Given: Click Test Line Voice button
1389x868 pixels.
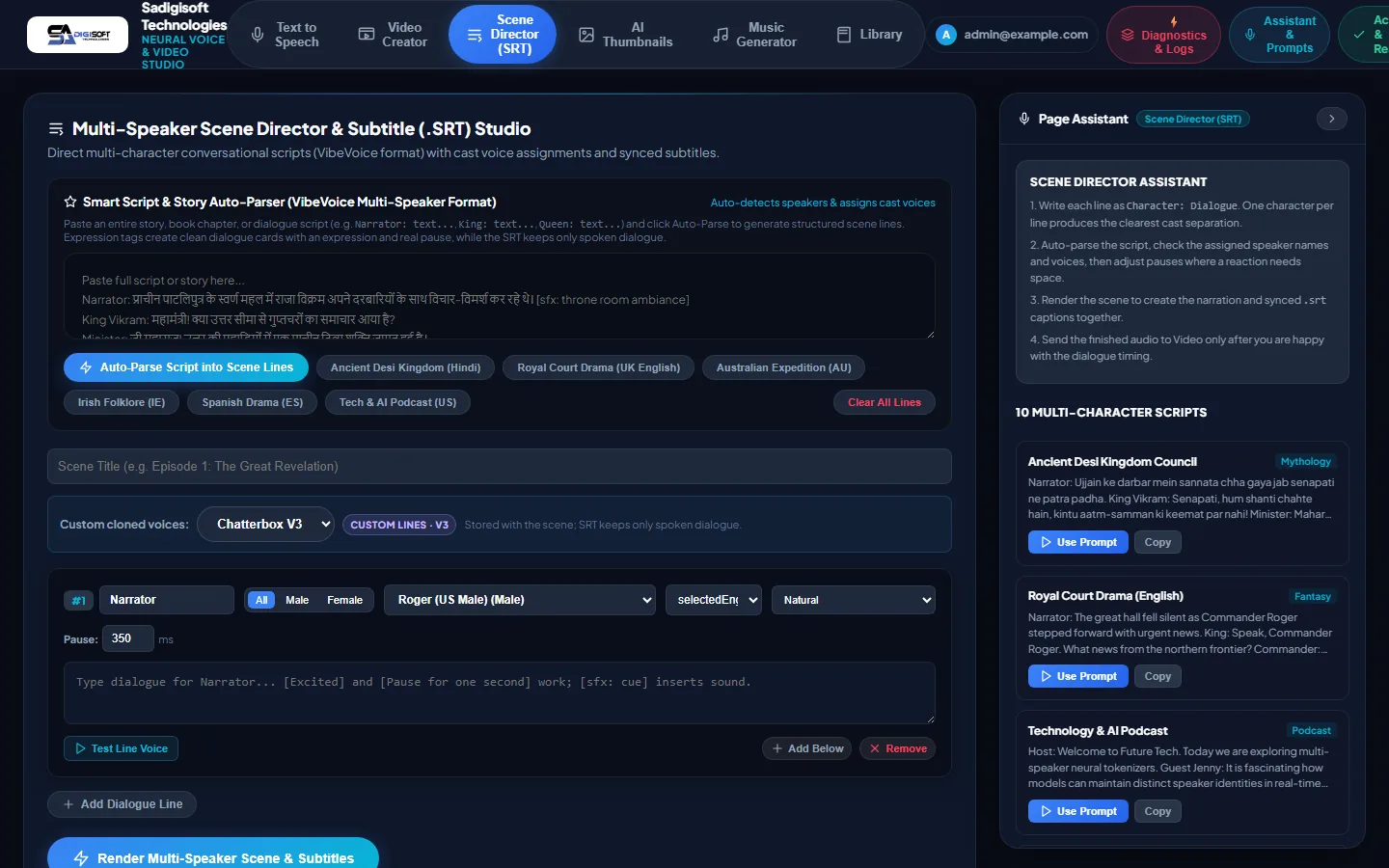Looking at the screenshot, I should tap(121, 748).
